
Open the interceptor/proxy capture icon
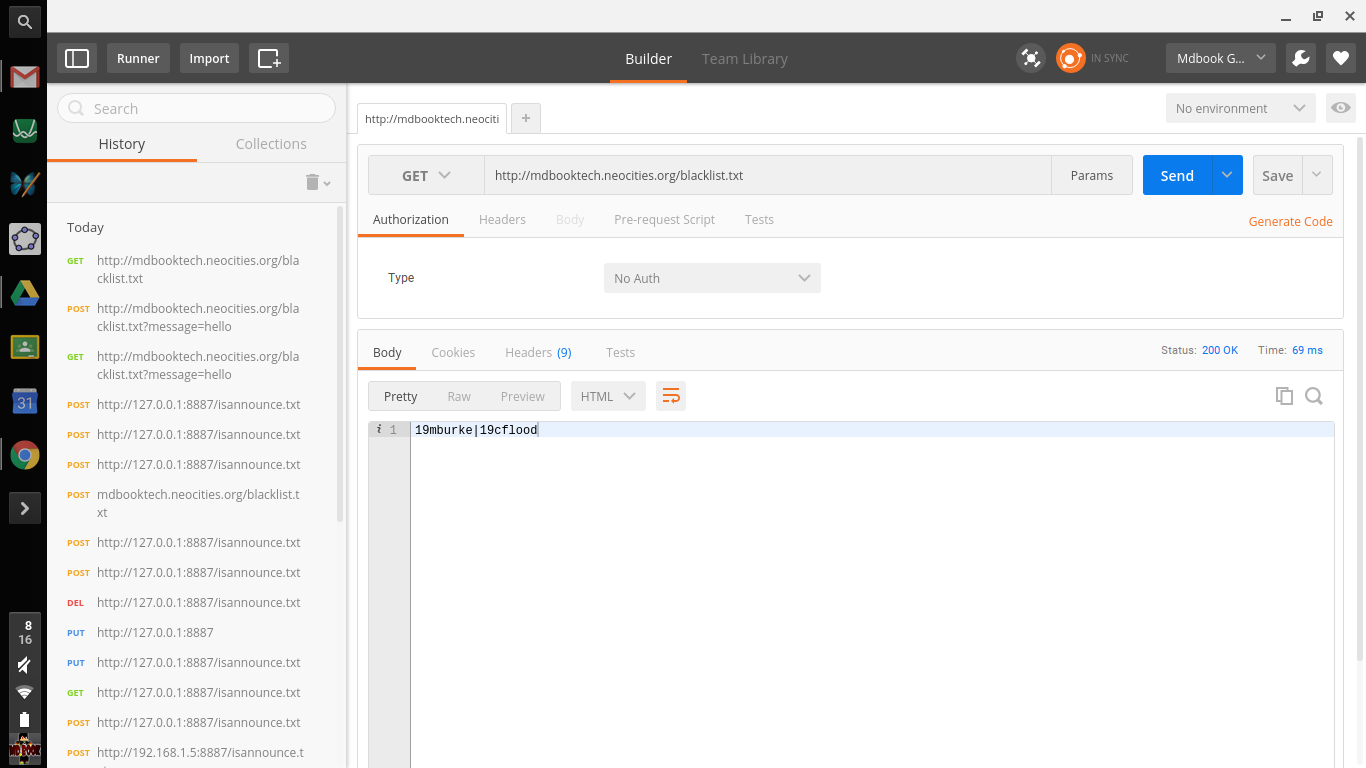pyautogui.click(x=1030, y=58)
